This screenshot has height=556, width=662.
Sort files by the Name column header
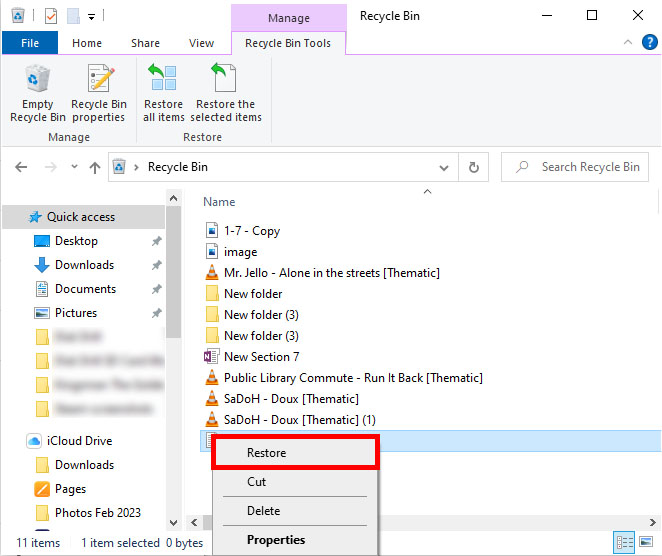pos(220,202)
